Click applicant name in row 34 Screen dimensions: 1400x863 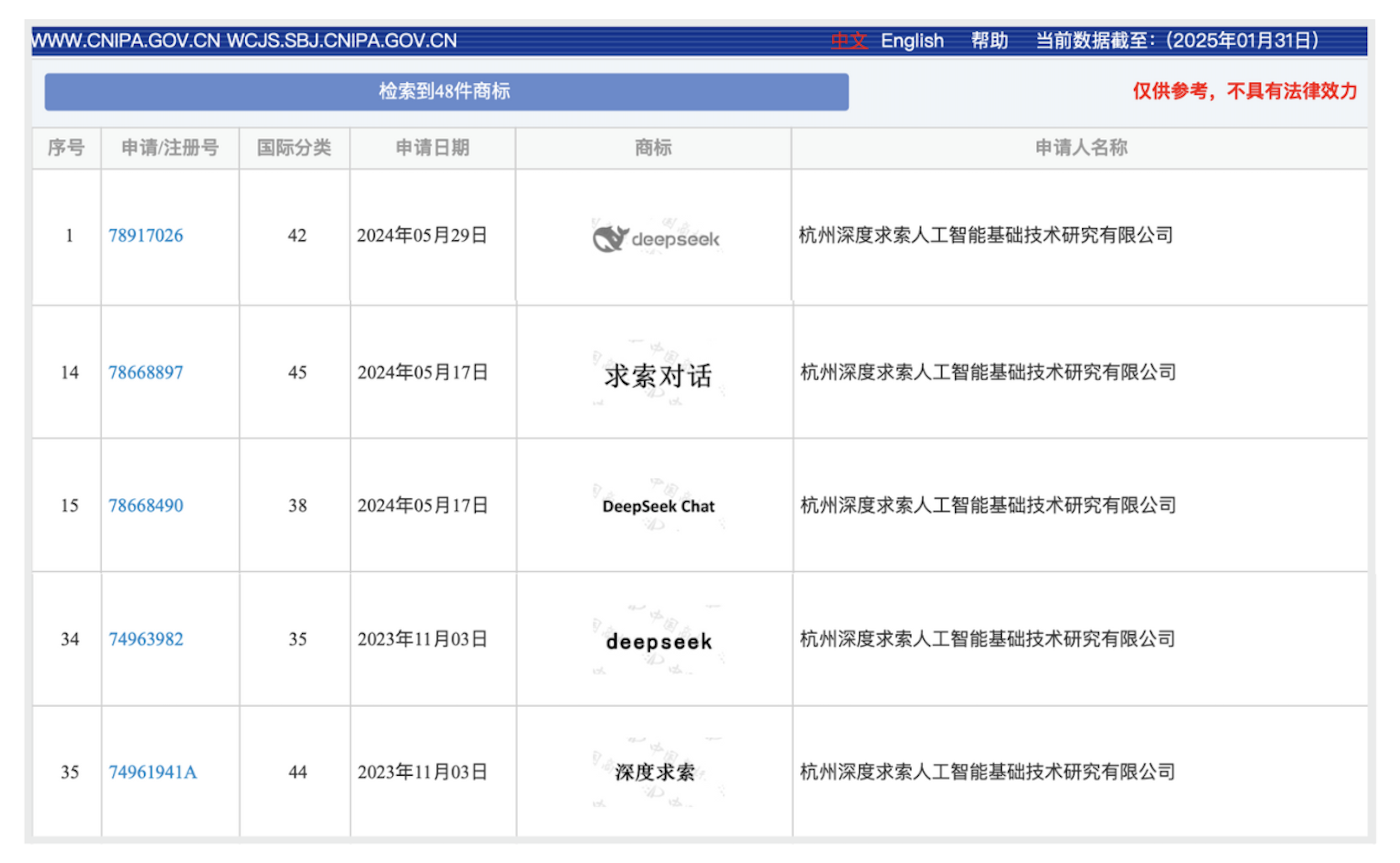[x=987, y=639]
